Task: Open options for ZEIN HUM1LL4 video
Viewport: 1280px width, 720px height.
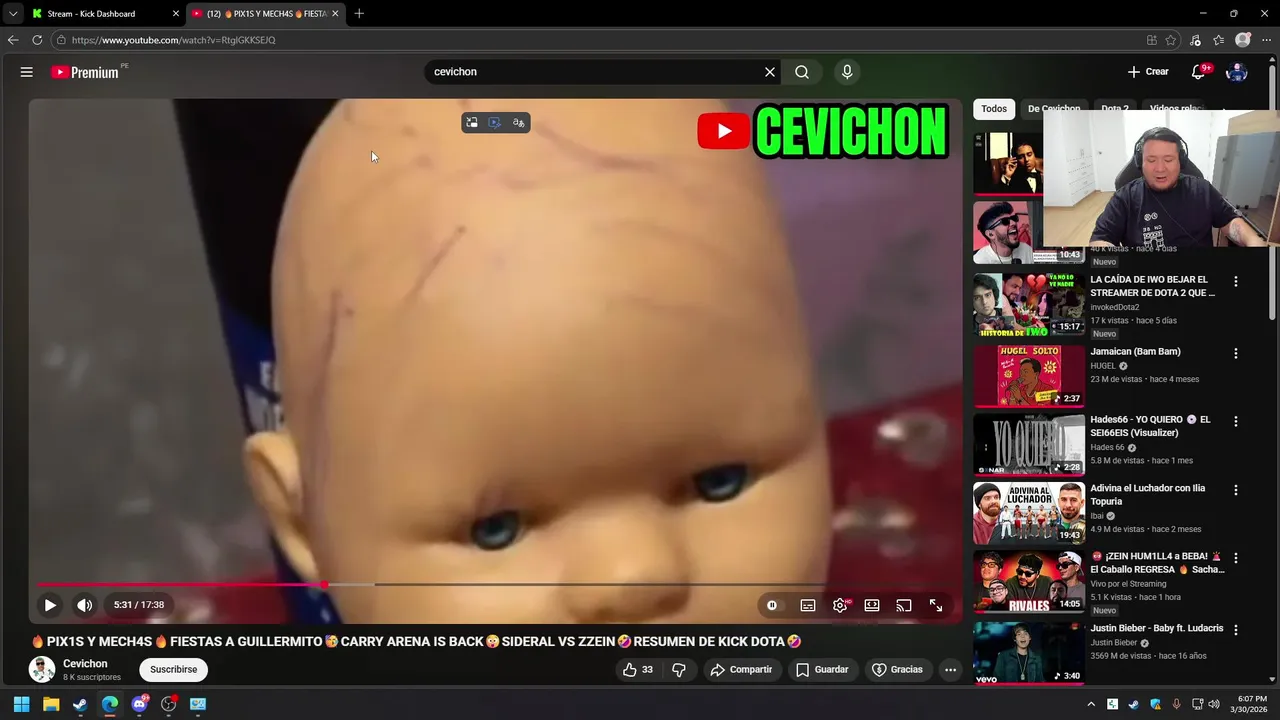Action: click(1236, 558)
